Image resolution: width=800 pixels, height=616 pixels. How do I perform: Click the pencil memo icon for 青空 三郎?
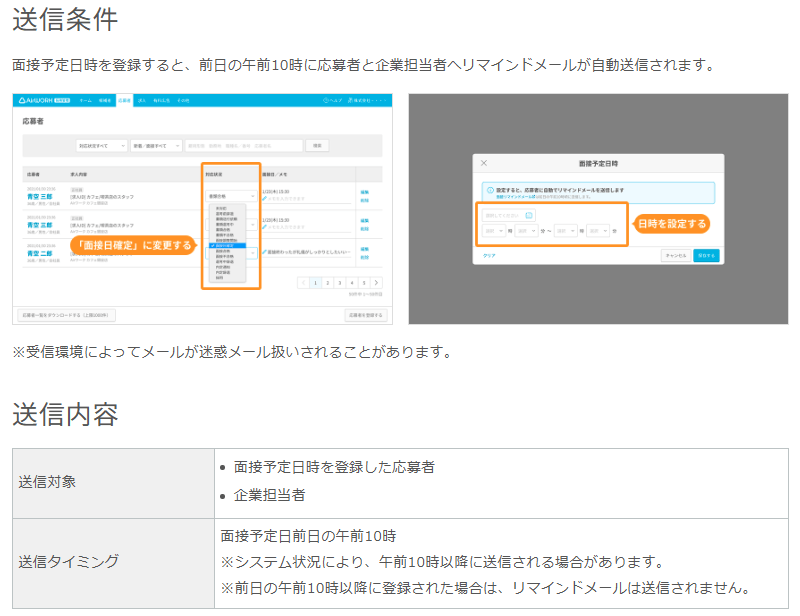(264, 199)
